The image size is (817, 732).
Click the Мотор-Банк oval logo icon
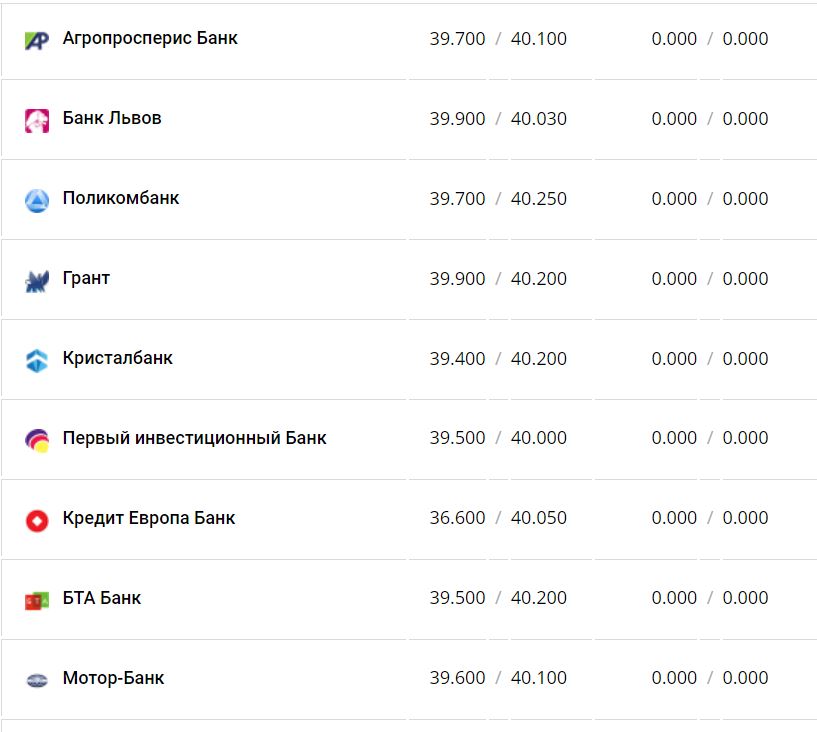[37, 679]
